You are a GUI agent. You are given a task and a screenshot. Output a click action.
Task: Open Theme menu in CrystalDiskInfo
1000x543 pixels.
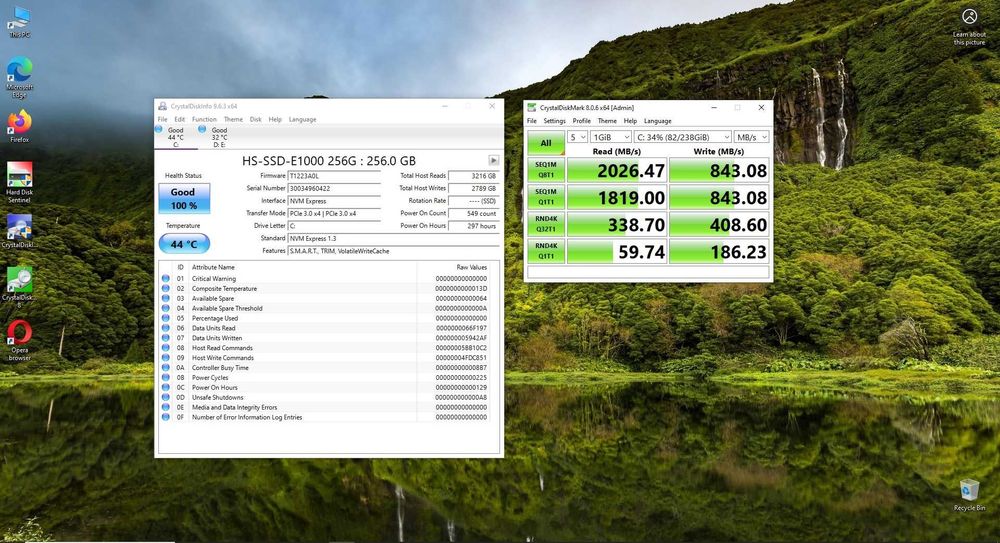(233, 119)
